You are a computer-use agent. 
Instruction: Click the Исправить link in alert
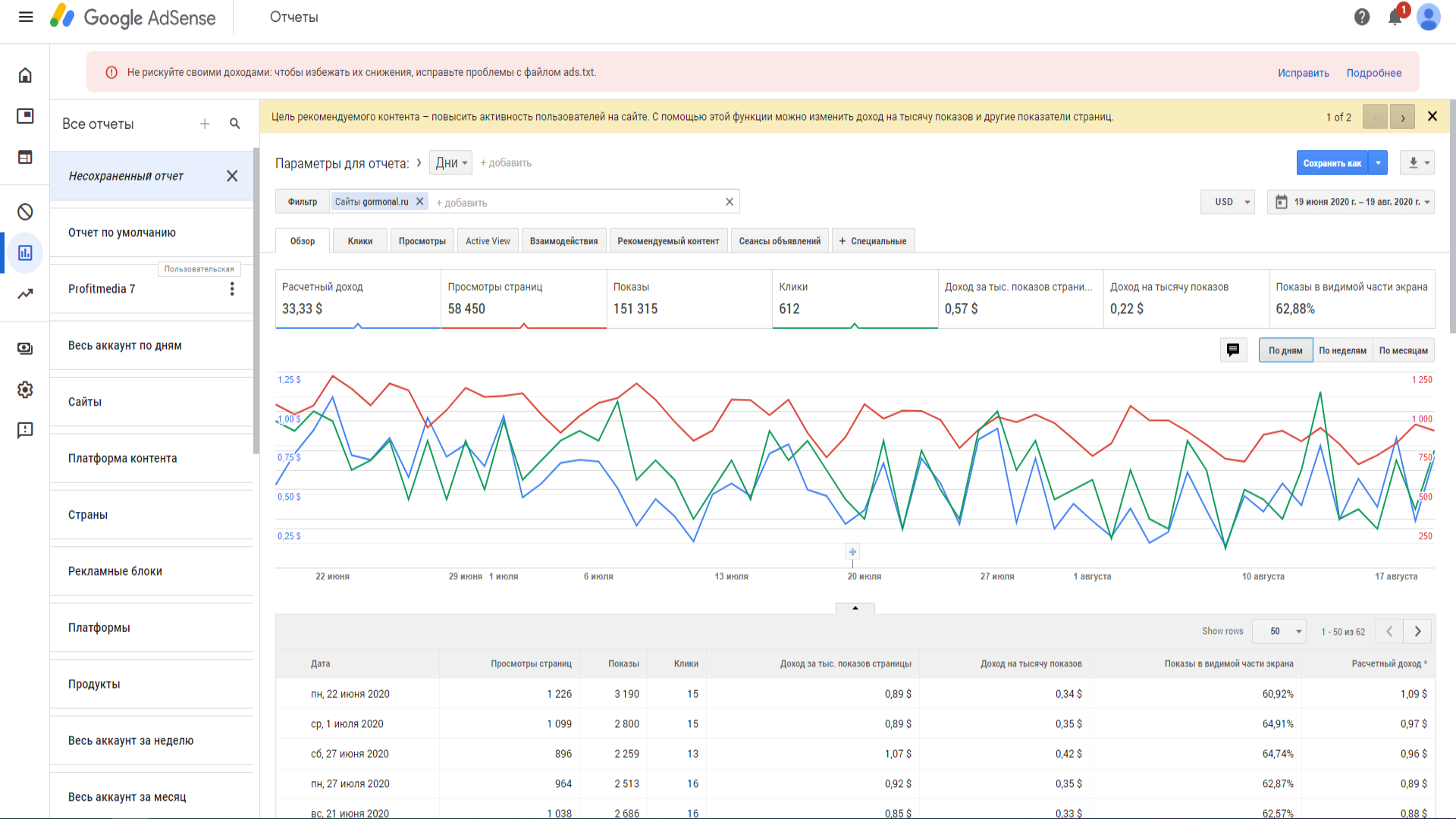[x=1303, y=73]
